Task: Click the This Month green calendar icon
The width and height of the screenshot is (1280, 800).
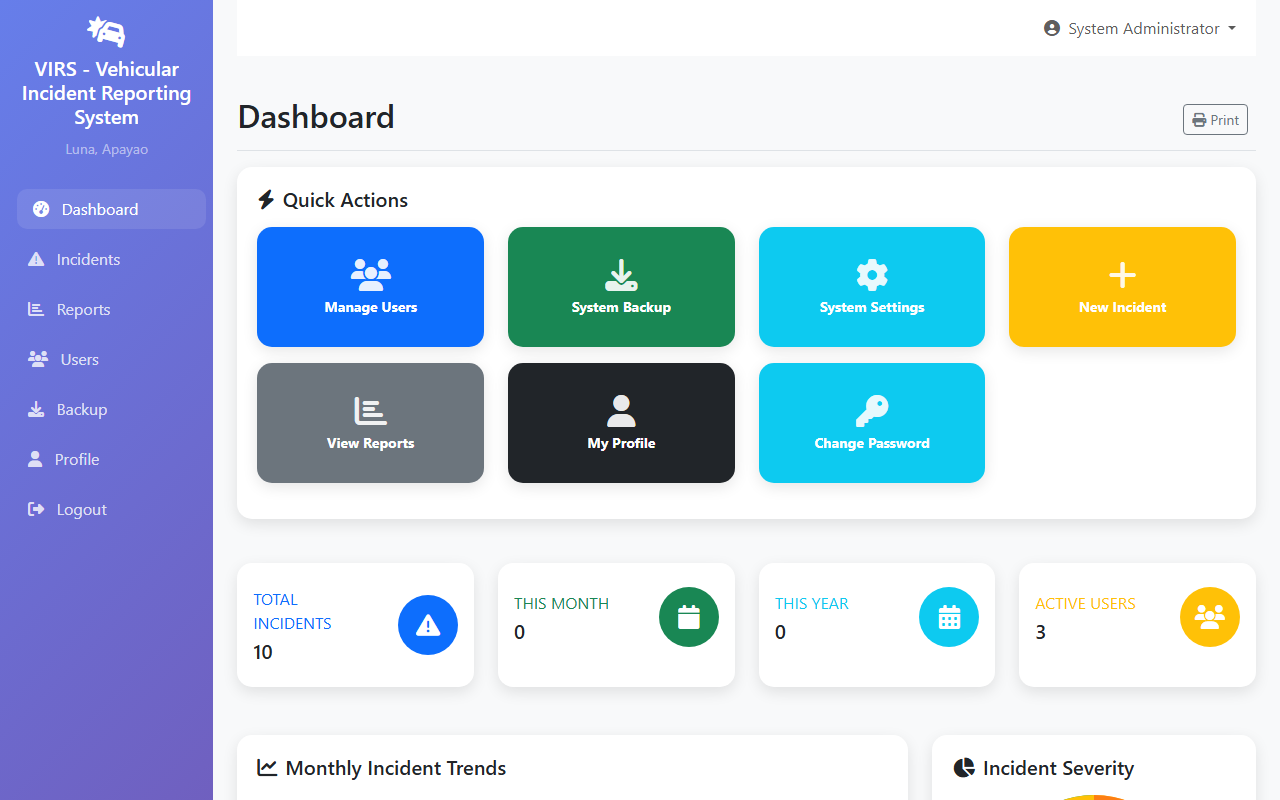Action: 689,617
